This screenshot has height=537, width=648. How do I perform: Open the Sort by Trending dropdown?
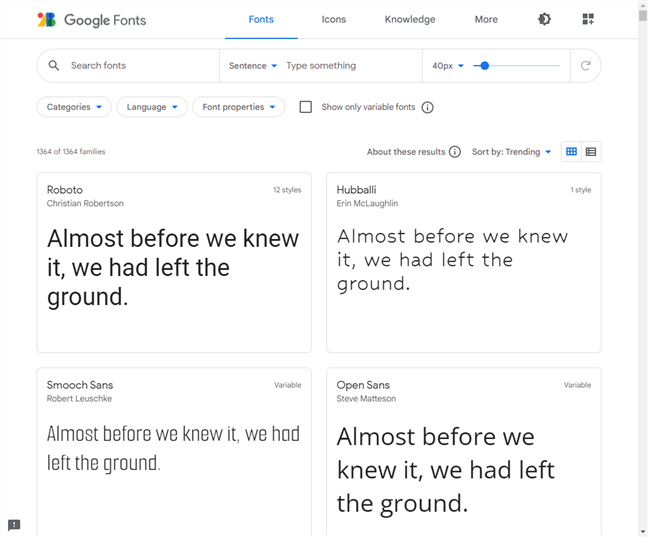pyautogui.click(x=511, y=152)
